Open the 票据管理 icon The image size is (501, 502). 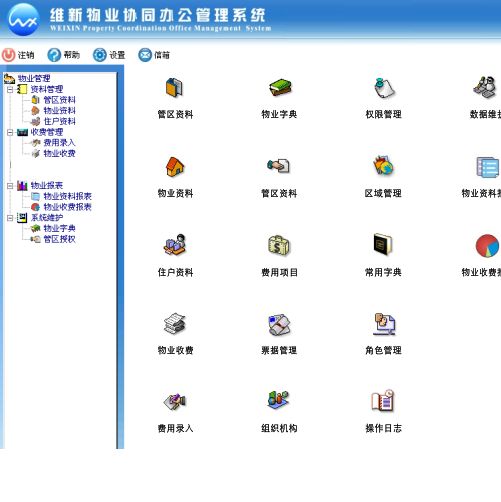[279, 324]
